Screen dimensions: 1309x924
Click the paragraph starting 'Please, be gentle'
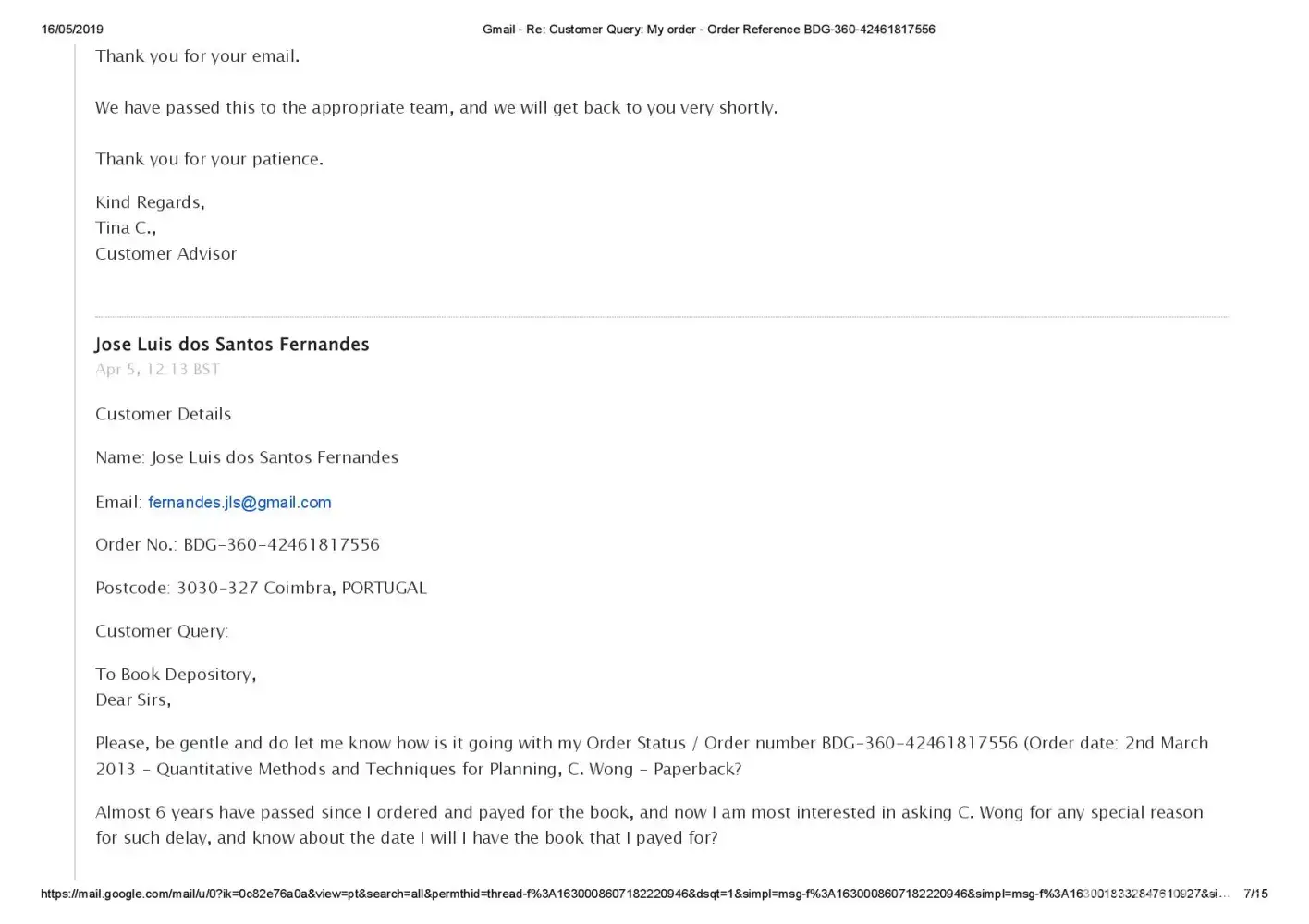coord(651,756)
